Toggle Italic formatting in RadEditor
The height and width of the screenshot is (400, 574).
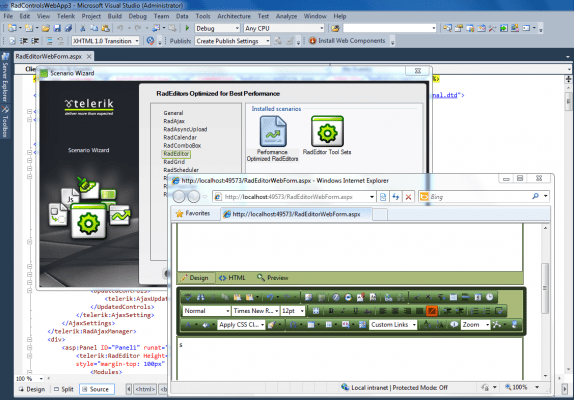(x=343, y=311)
